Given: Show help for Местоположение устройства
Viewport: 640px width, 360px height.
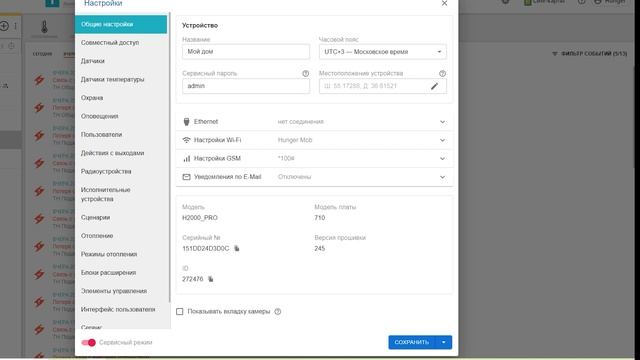Looking at the screenshot, I should 442,73.
